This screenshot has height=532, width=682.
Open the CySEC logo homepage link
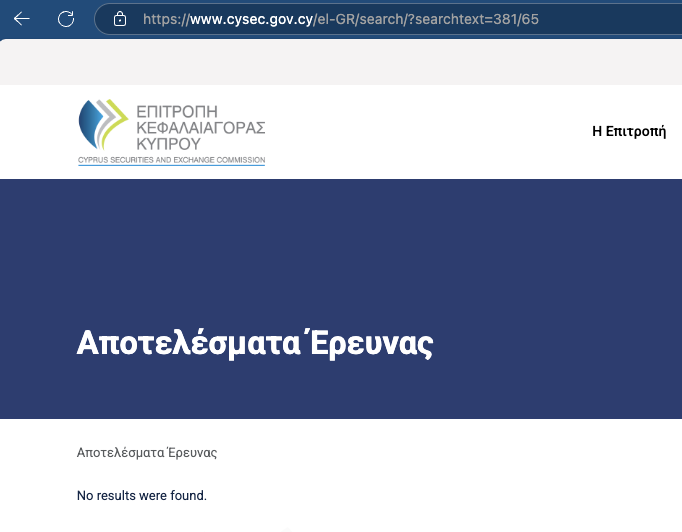coord(171,132)
